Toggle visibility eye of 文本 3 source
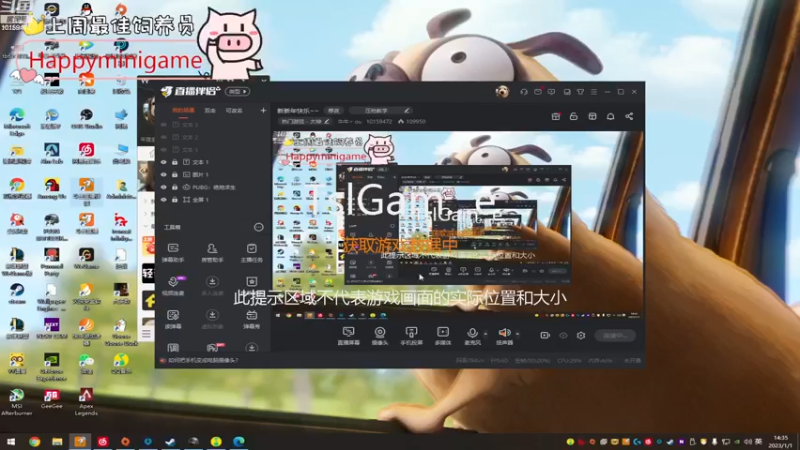The image size is (800, 450). point(163,124)
